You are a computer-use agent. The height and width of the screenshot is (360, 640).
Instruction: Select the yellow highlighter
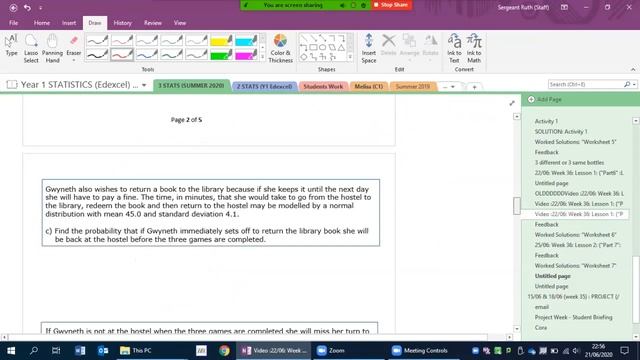coord(221,40)
